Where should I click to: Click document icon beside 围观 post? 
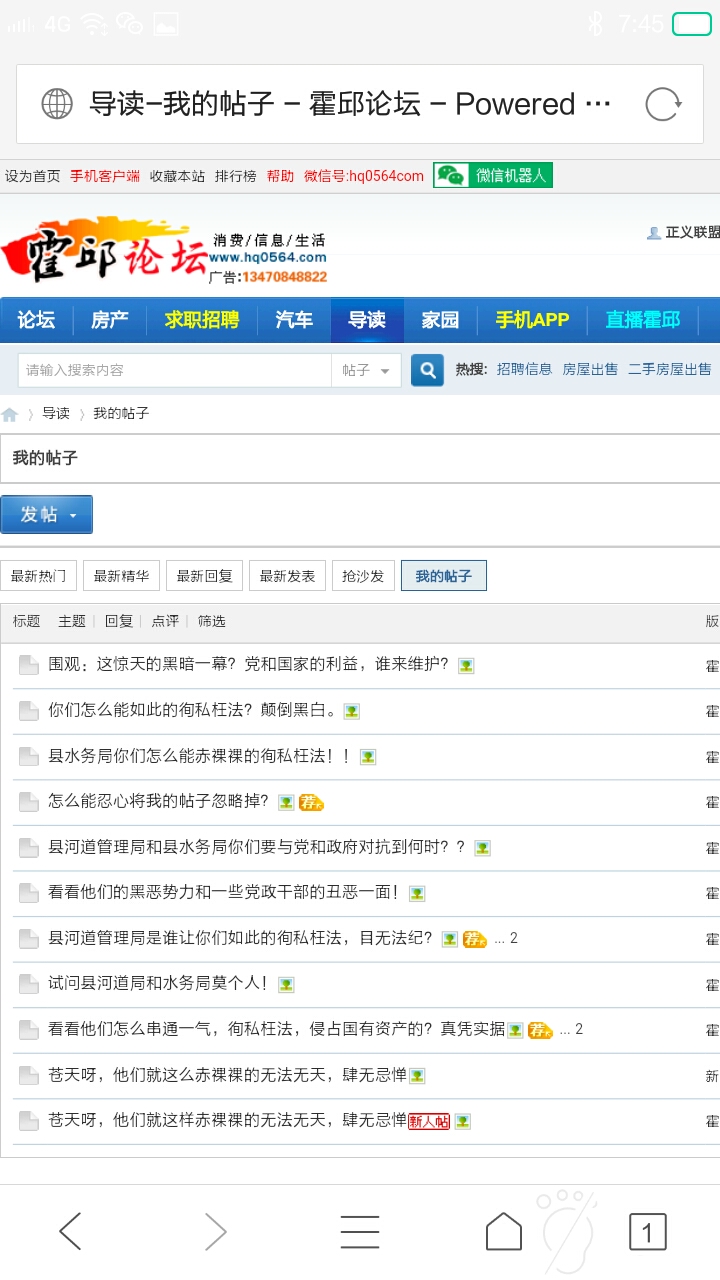(x=28, y=666)
